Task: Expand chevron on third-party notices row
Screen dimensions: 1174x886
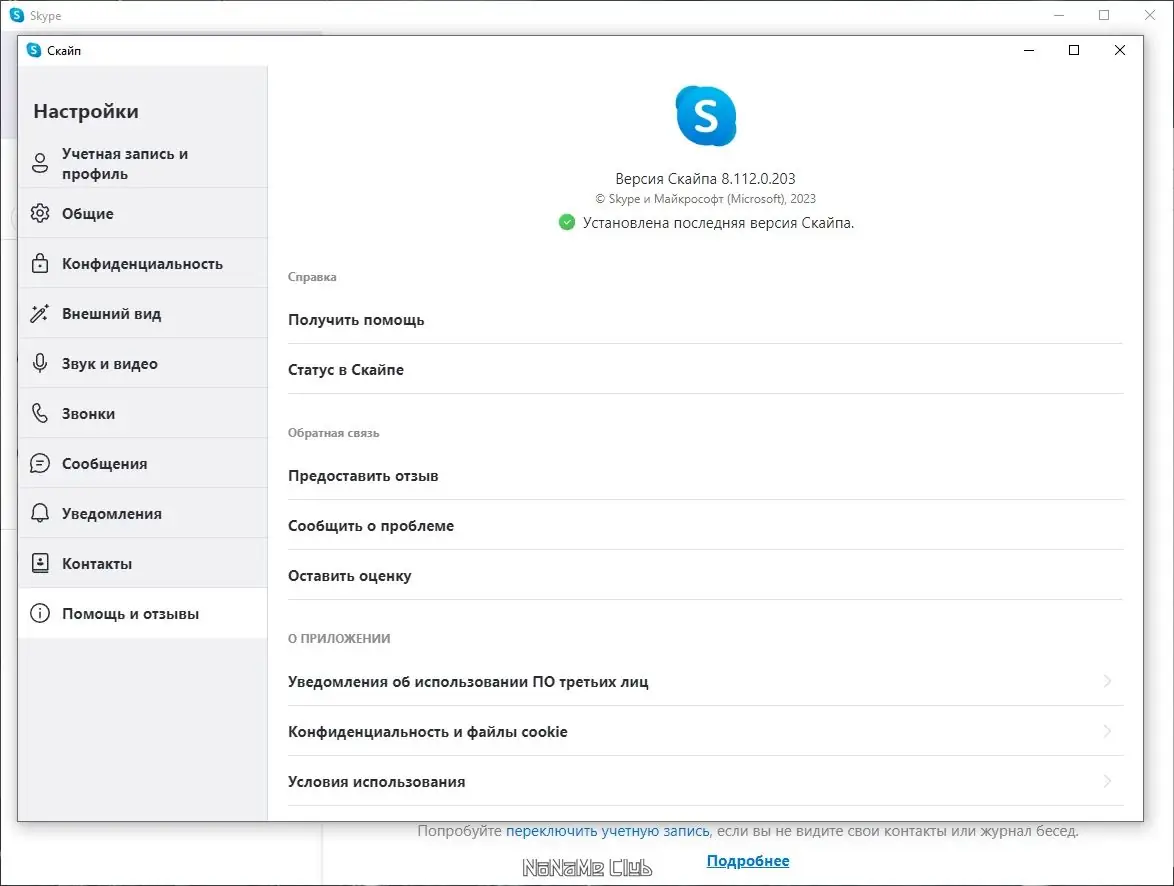Action: (1107, 682)
